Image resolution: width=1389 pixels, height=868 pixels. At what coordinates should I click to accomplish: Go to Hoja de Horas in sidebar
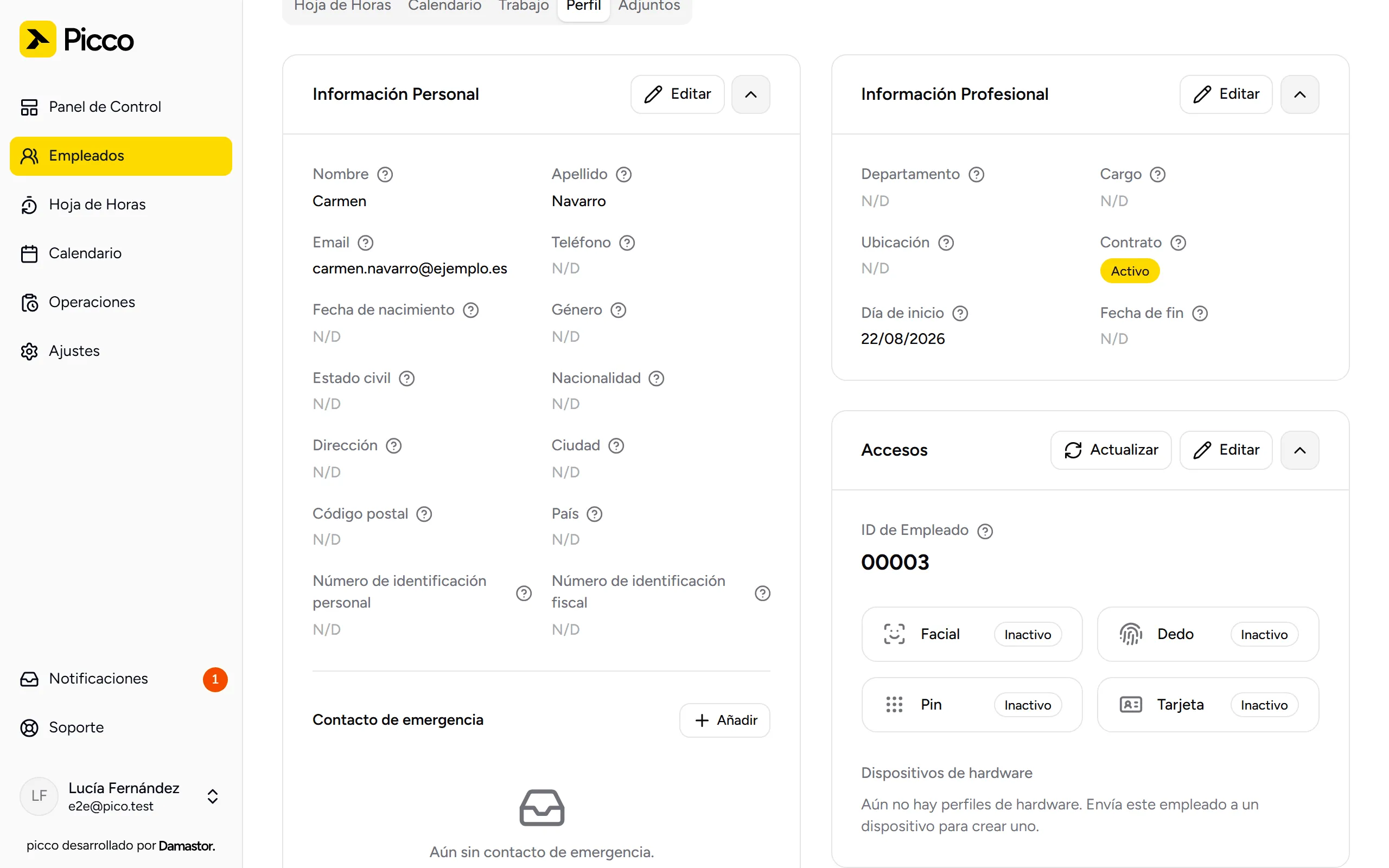(120, 205)
